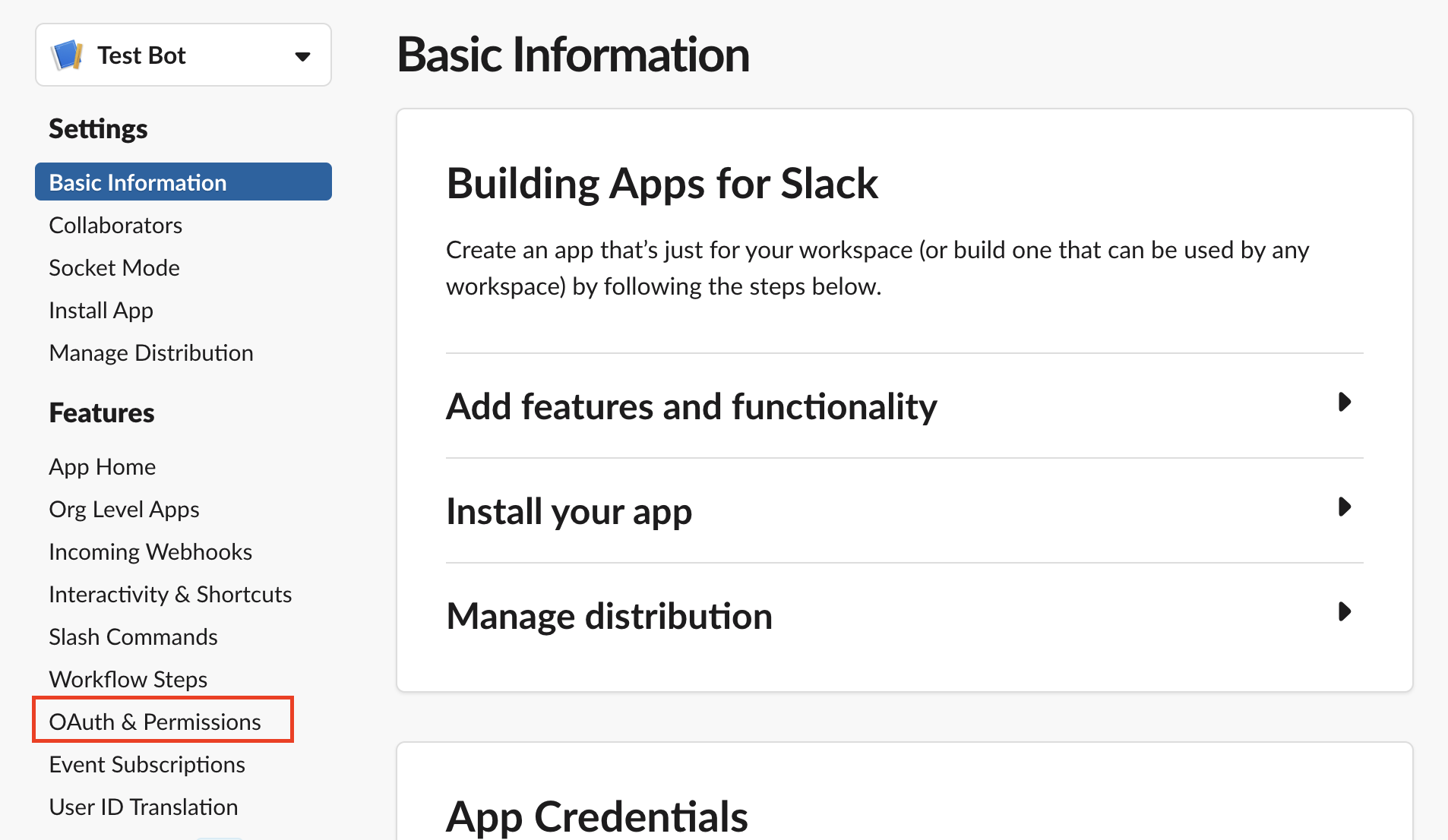
Task: Click the Test Bot app icon
Action: click(x=67, y=55)
